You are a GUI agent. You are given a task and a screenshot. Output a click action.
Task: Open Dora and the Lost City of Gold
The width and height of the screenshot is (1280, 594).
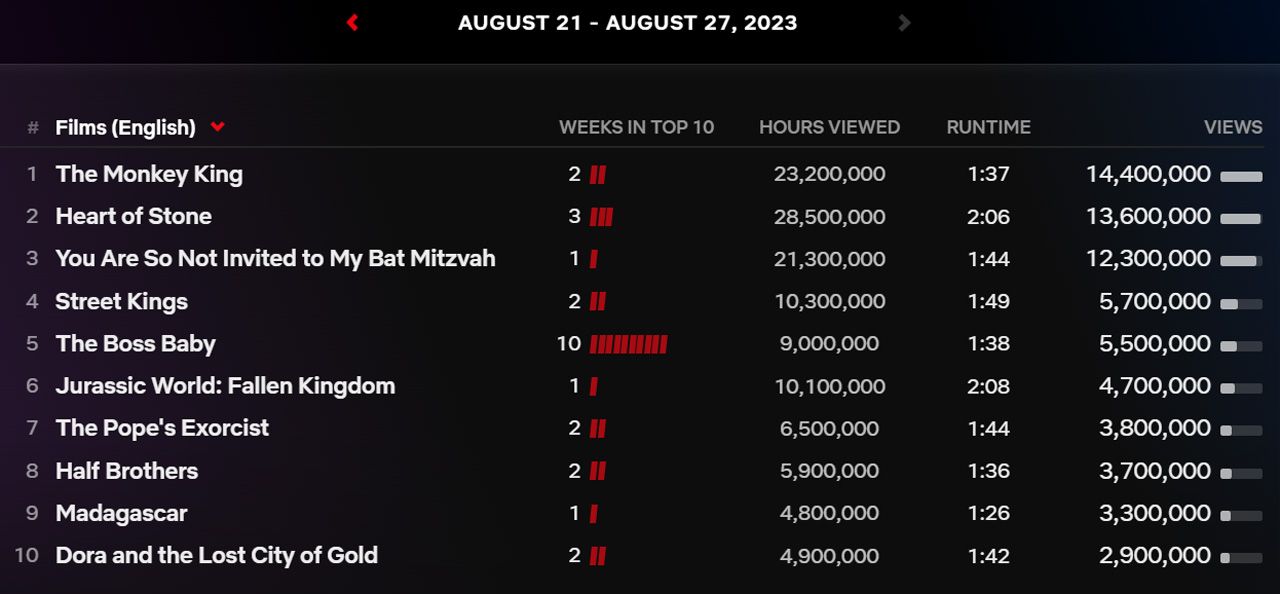pyautogui.click(x=216, y=555)
